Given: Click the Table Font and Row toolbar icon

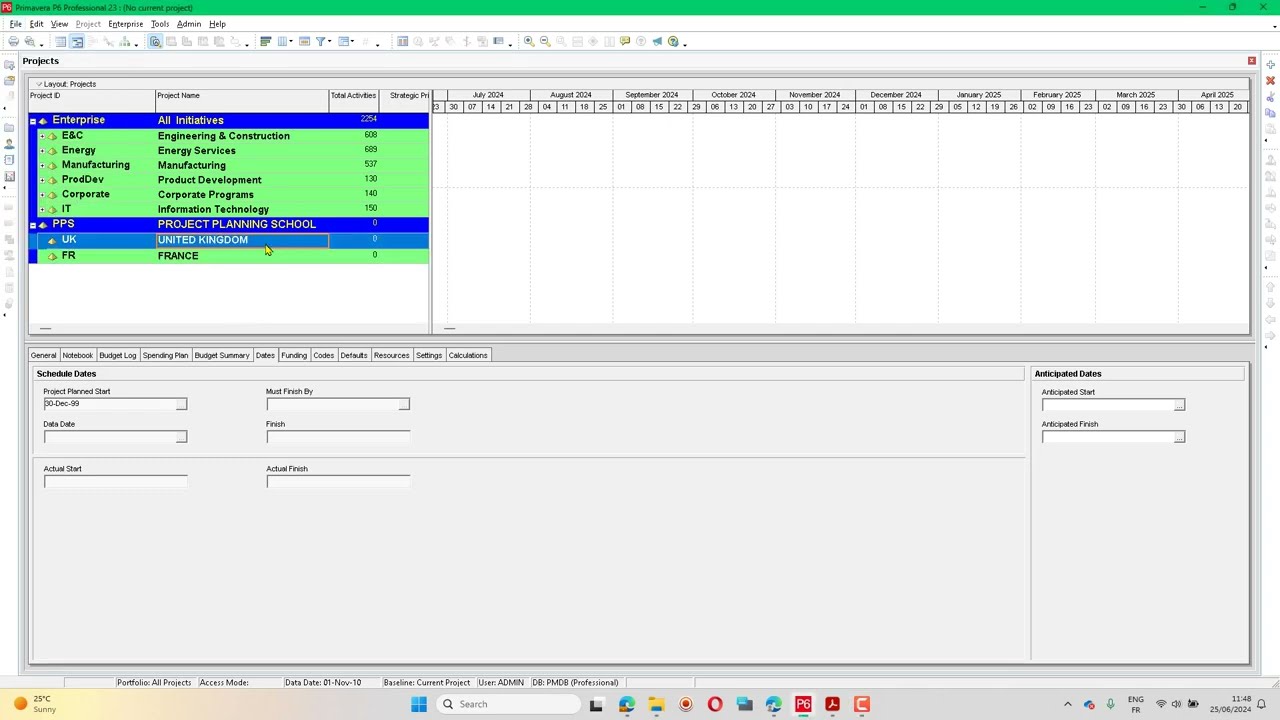Looking at the screenshot, I should (304, 41).
